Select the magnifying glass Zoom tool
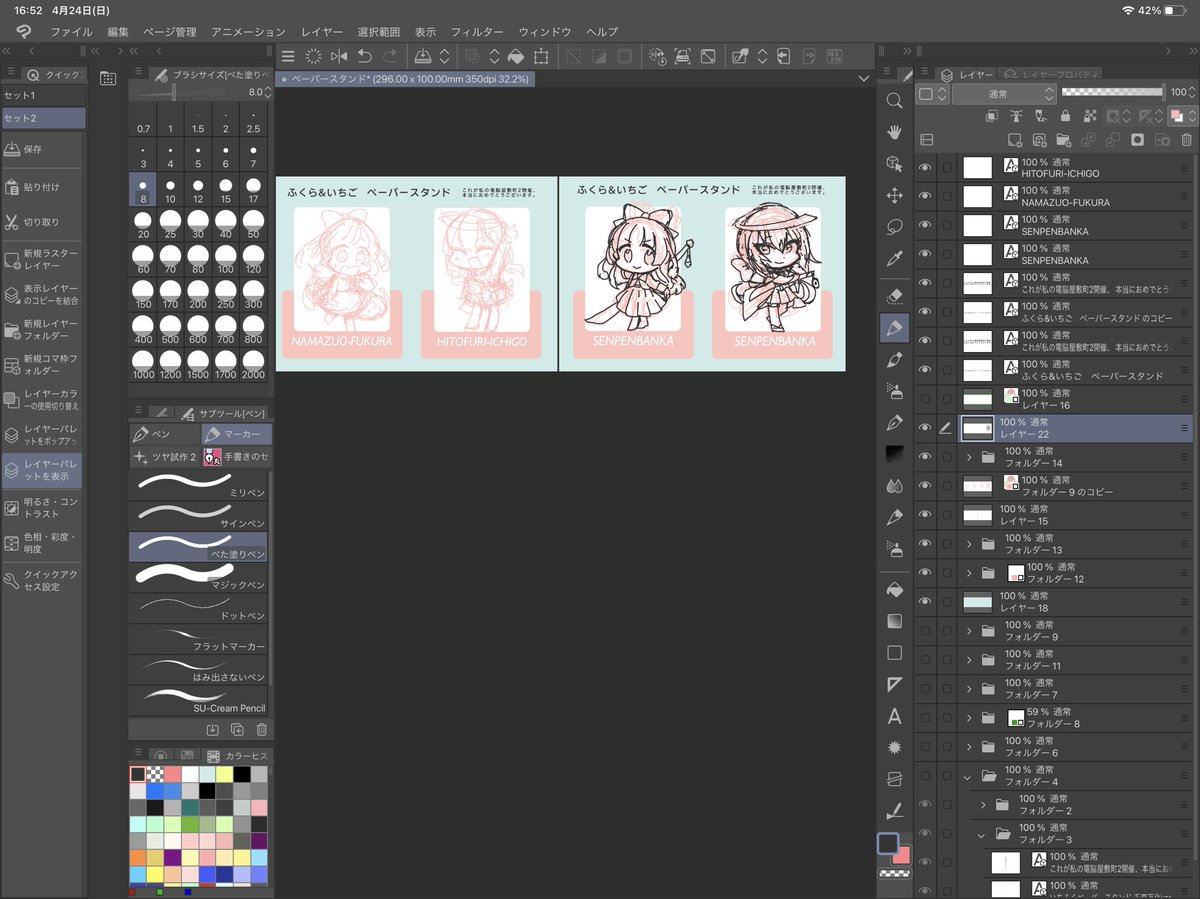The image size is (1200, 899). pyautogui.click(x=895, y=100)
